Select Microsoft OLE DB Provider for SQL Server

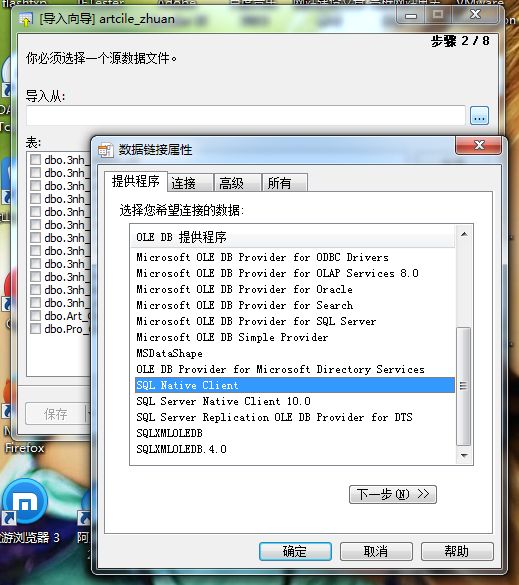coord(256,322)
